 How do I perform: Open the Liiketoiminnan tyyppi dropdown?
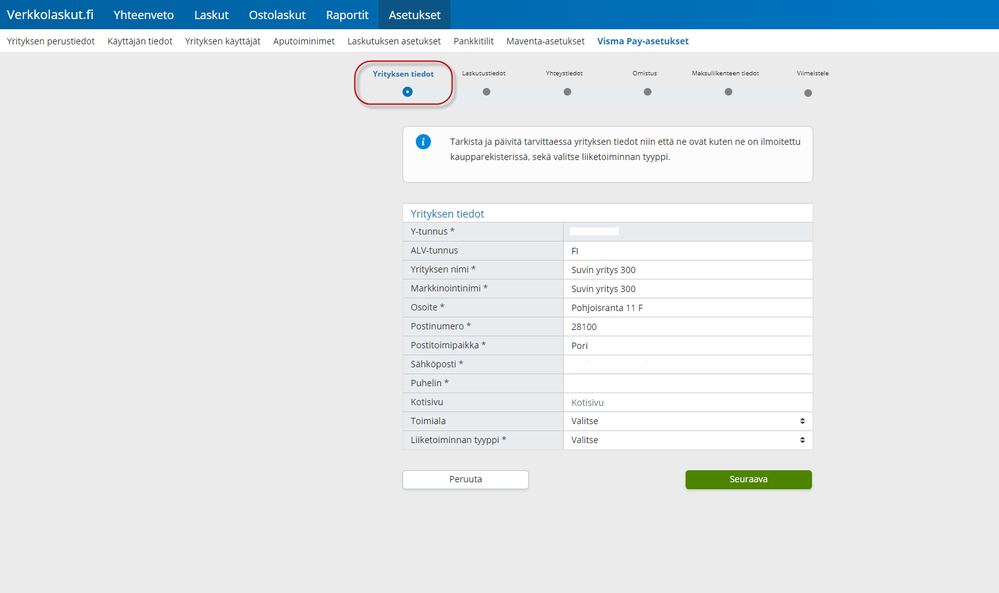688,440
